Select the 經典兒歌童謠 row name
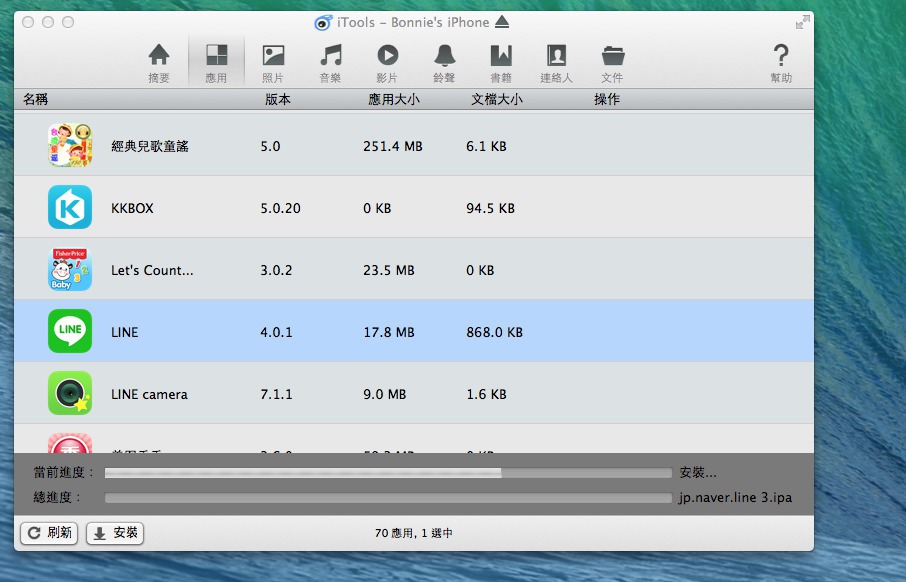 tap(150, 146)
